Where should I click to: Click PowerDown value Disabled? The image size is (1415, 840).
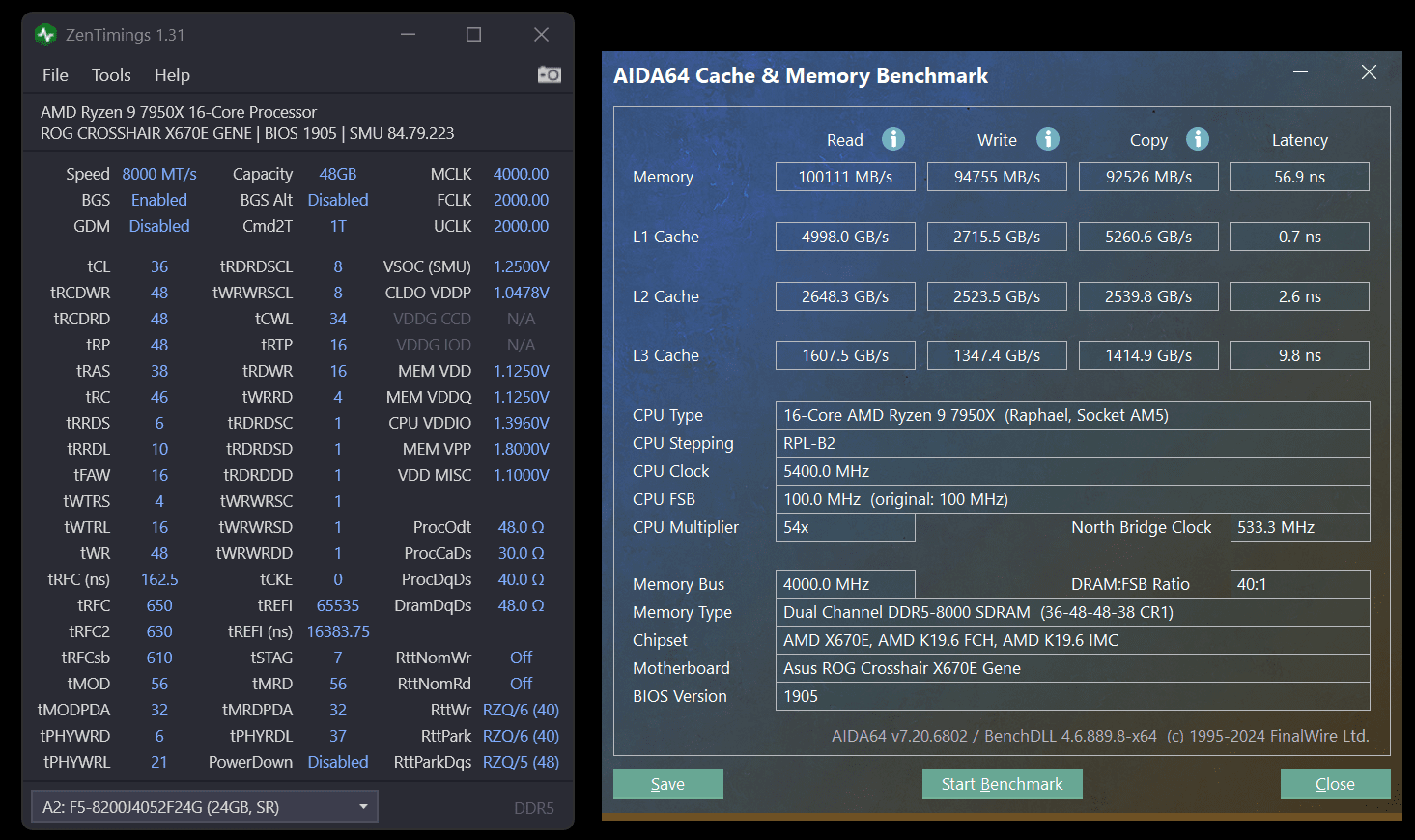point(338,762)
